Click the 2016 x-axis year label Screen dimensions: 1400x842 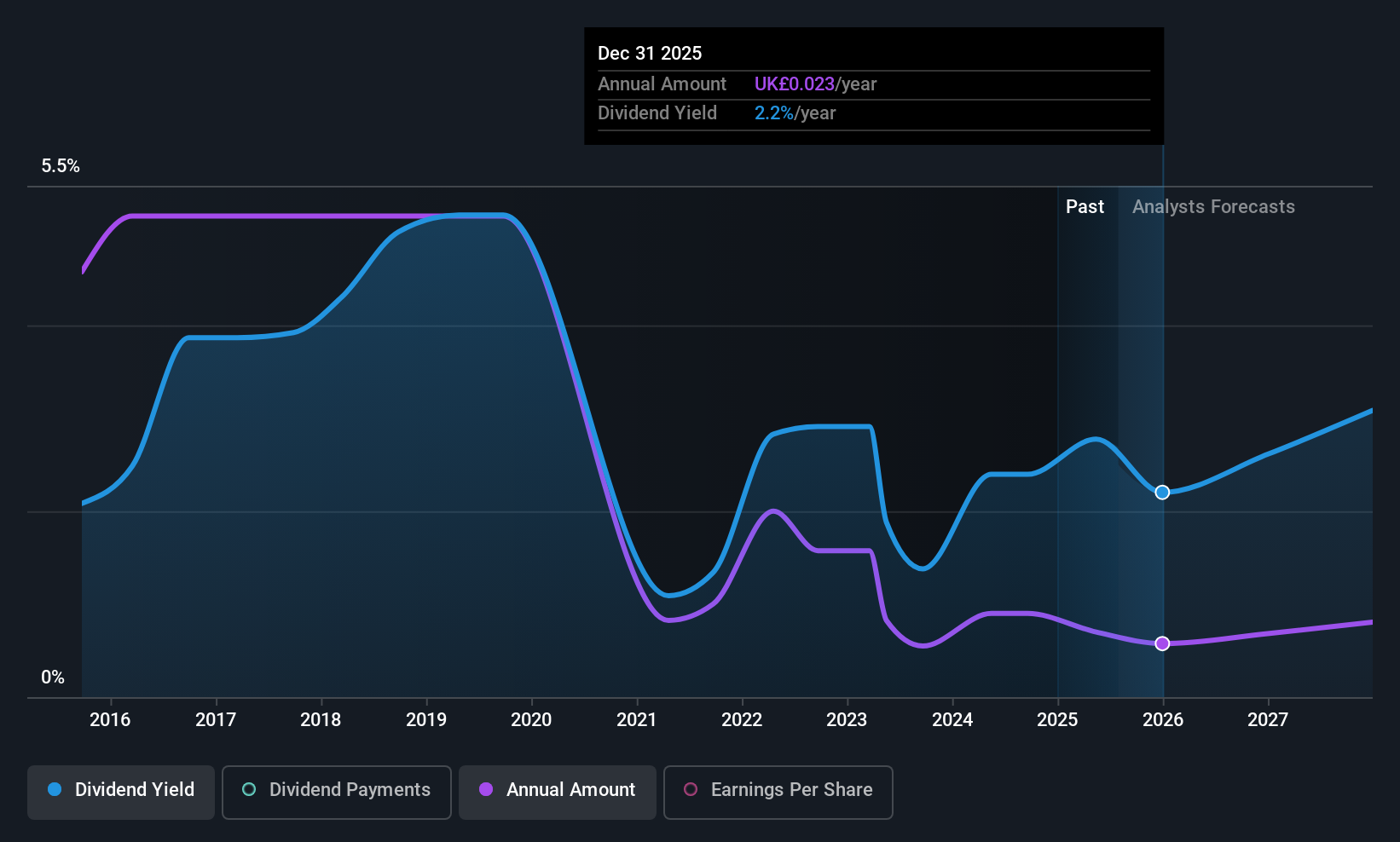[x=110, y=720]
